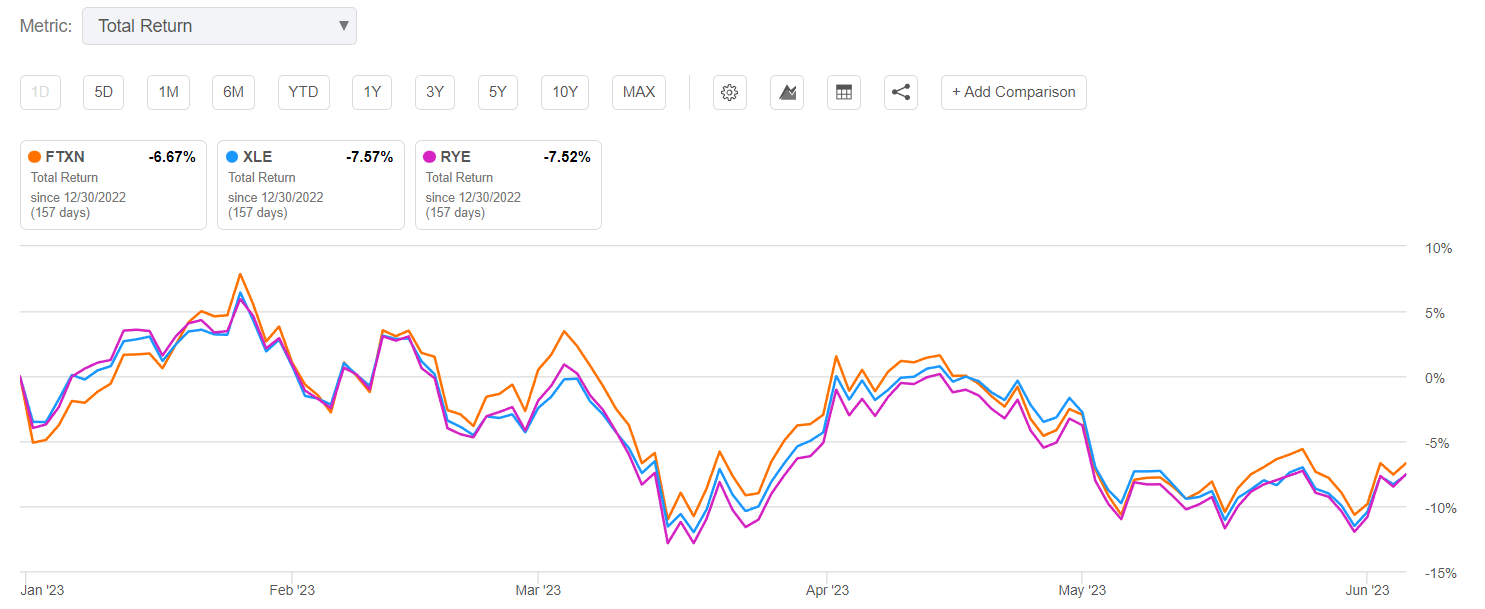Switch to the YTD time range

coord(303,92)
